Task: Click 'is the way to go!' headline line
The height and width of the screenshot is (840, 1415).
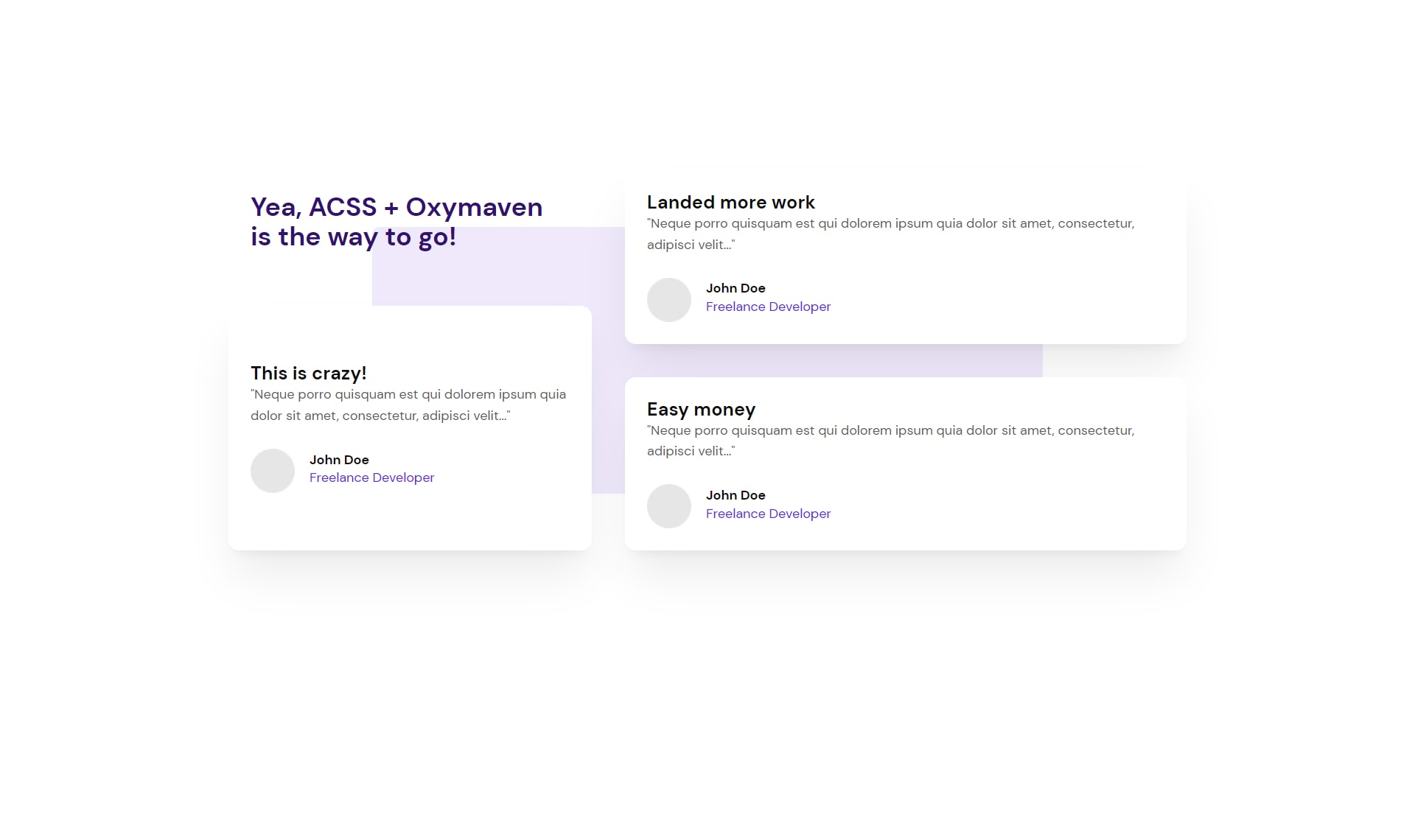Action: click(x=354, y=237)
